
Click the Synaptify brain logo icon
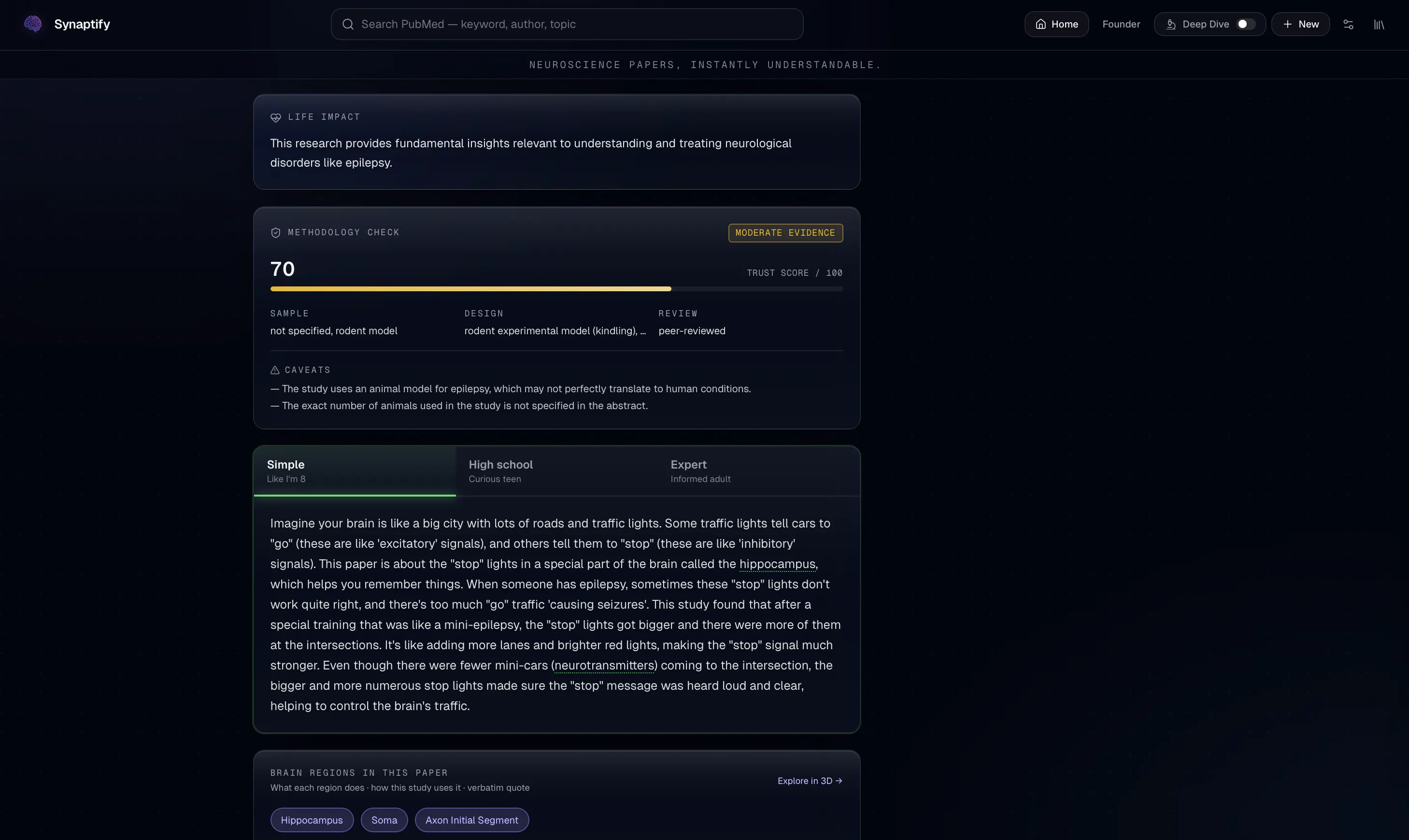(33, 24)
